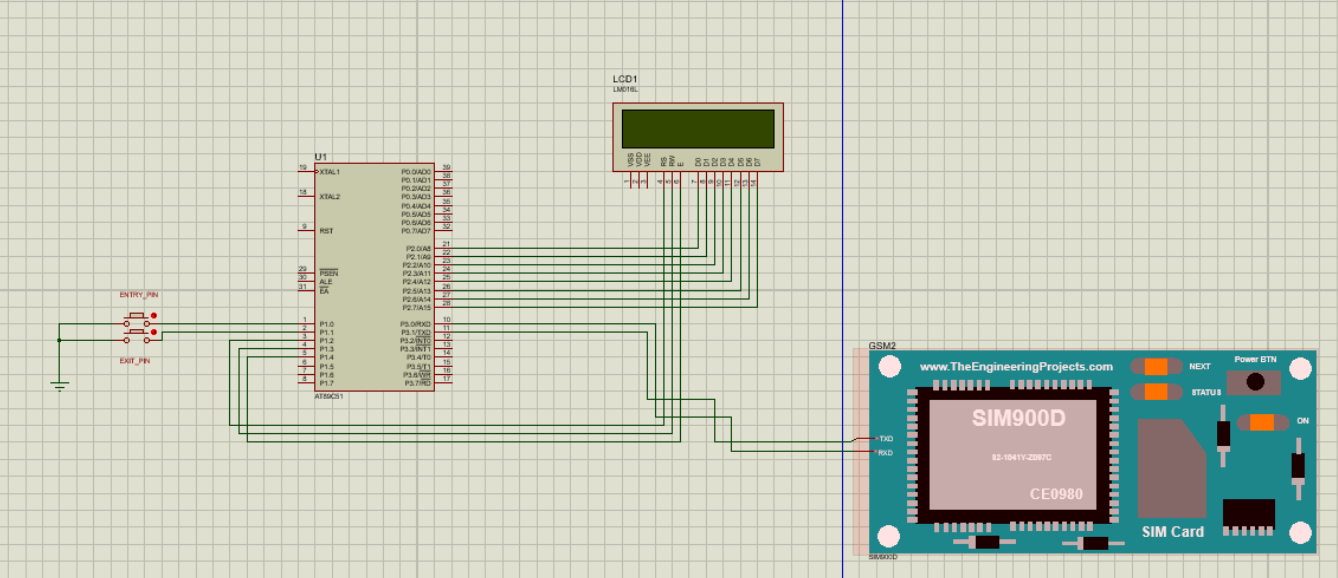Click the VSS pin label on LCD1
The width and height of the screenshot is (1338, 578).
coord(629,159)
